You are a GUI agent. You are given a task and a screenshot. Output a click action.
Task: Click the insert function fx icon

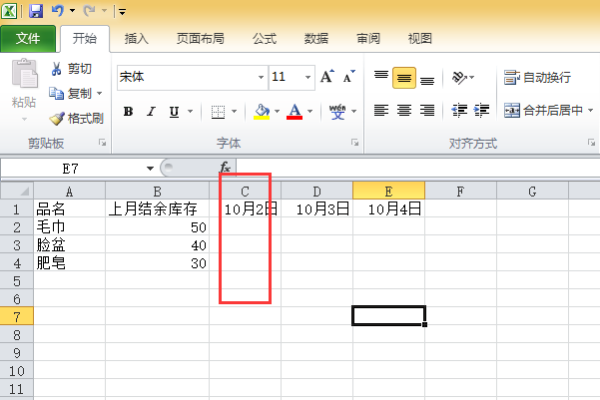pyautogui.click(x=225, y=167)
